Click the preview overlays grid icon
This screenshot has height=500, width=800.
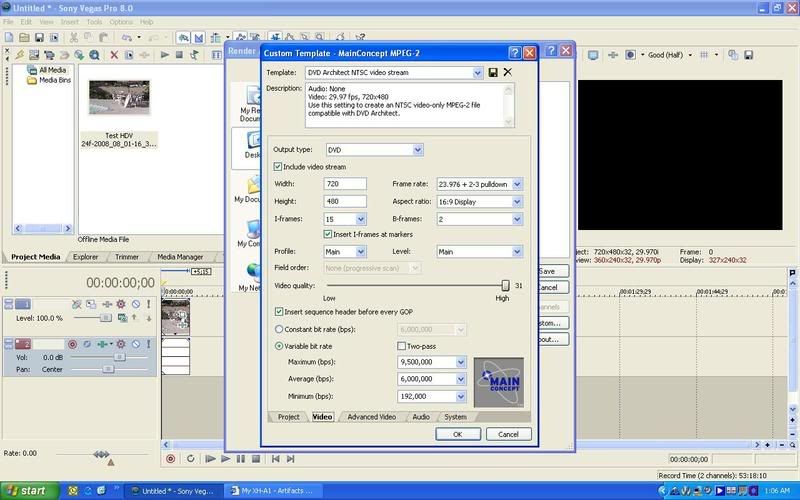[x=704, y=55]
